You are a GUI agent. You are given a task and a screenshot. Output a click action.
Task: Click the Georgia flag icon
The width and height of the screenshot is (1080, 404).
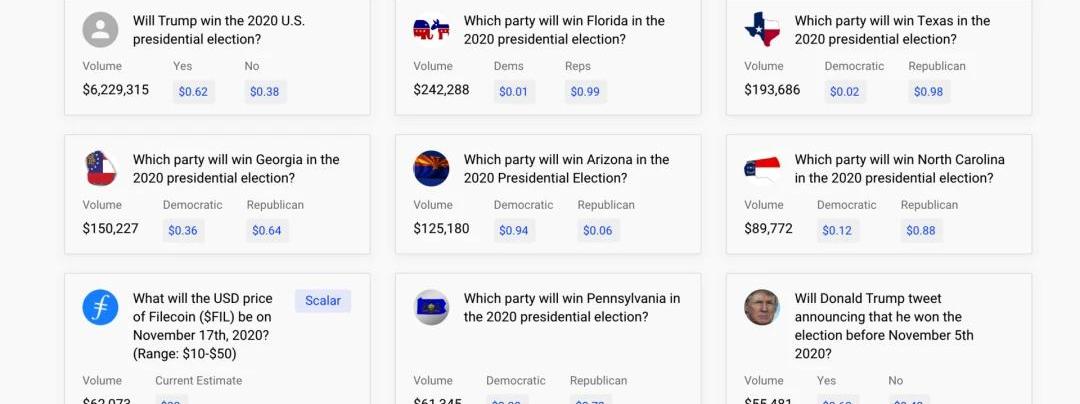click(x=100, y=169)
